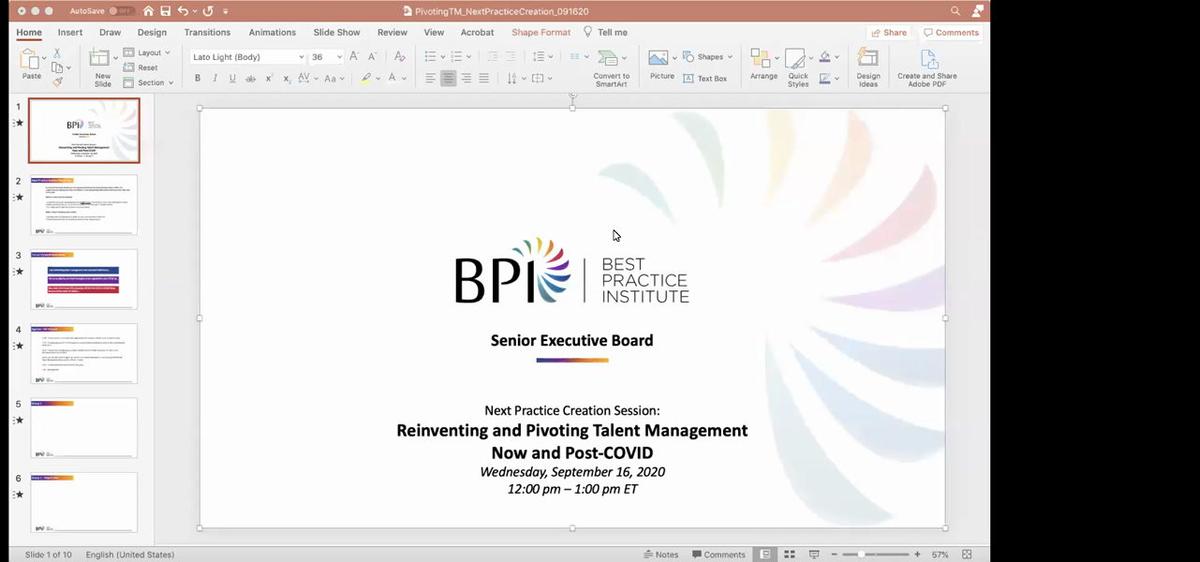Toggle Underline formatting
The image size is (1200, 562).
(233, 78)
